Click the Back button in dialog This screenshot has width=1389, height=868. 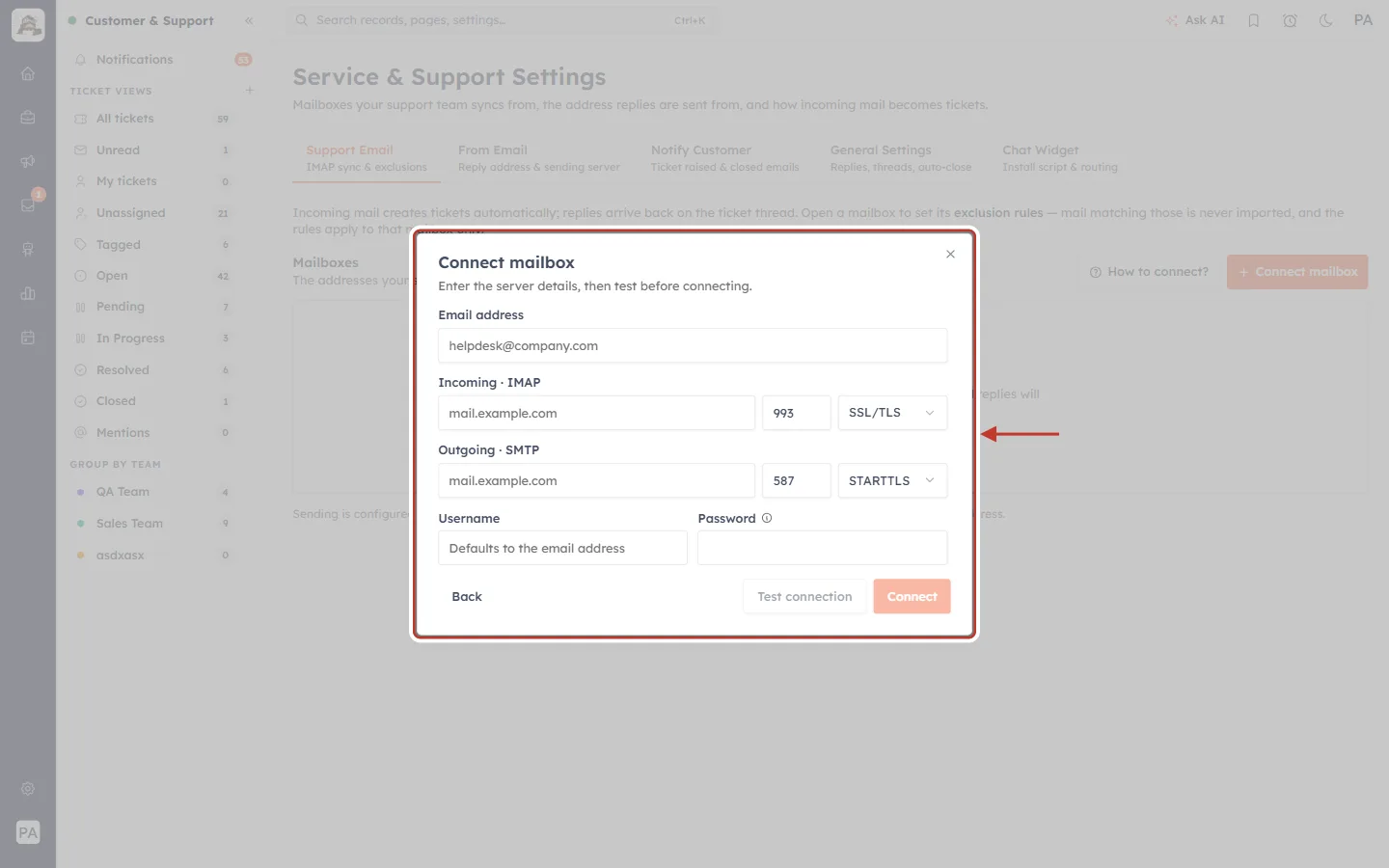(x=467, y=596)
